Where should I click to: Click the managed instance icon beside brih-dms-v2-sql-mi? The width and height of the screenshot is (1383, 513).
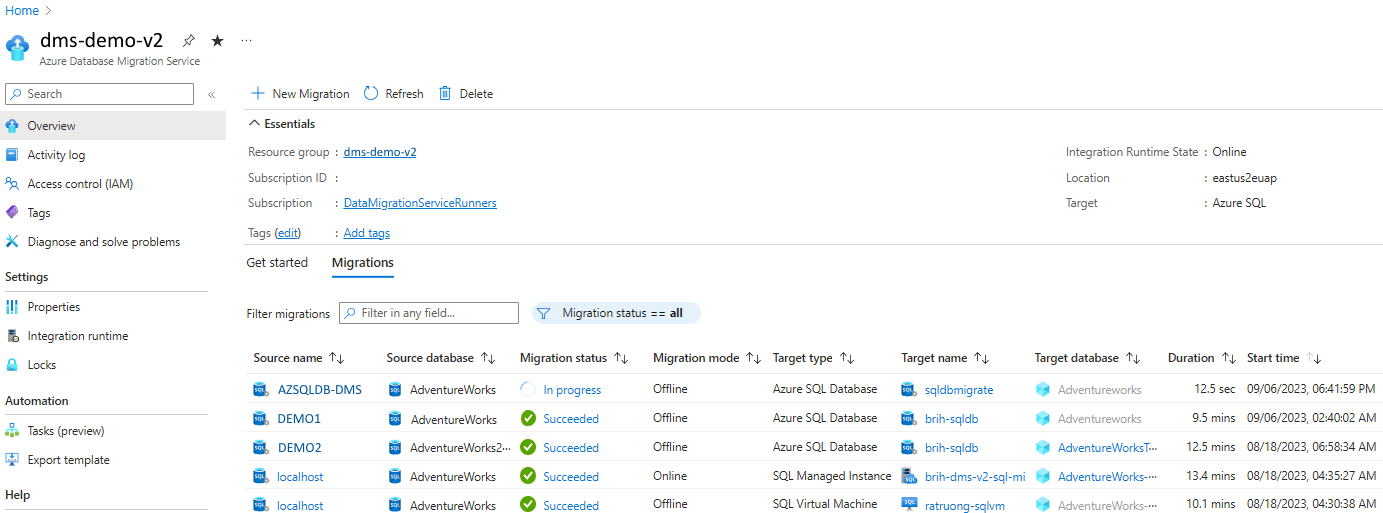coord(908,476)
